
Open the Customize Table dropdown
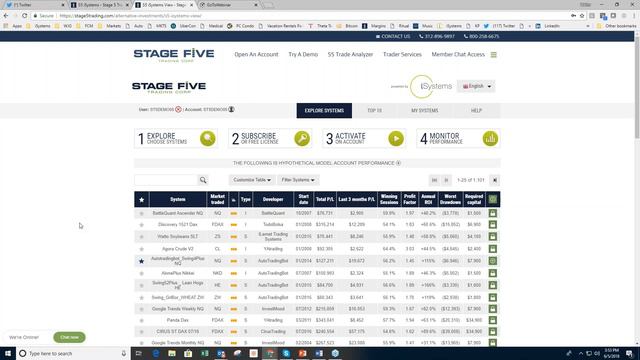pyautogui.click(x=252, y=180)
